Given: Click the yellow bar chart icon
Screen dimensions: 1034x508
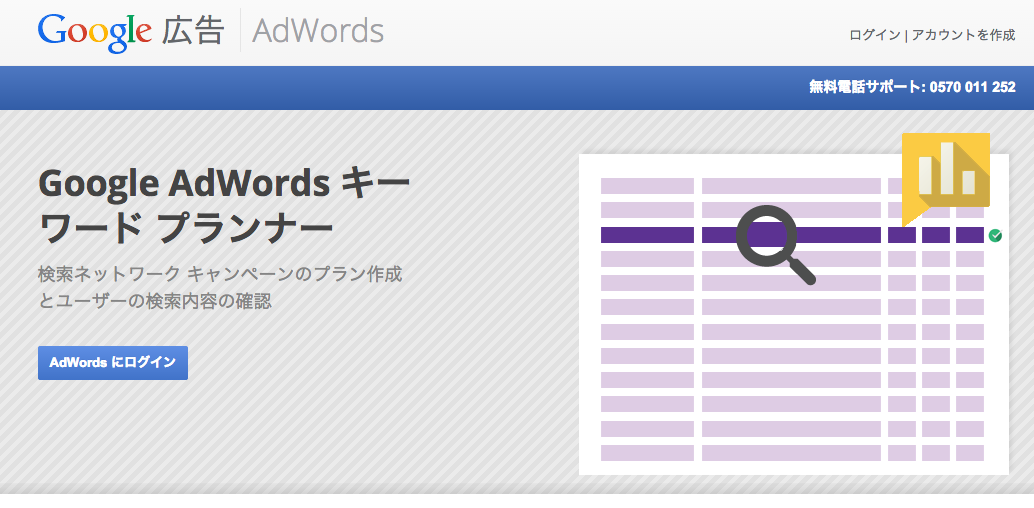Looking at the screenshot, I should [946, 179].
